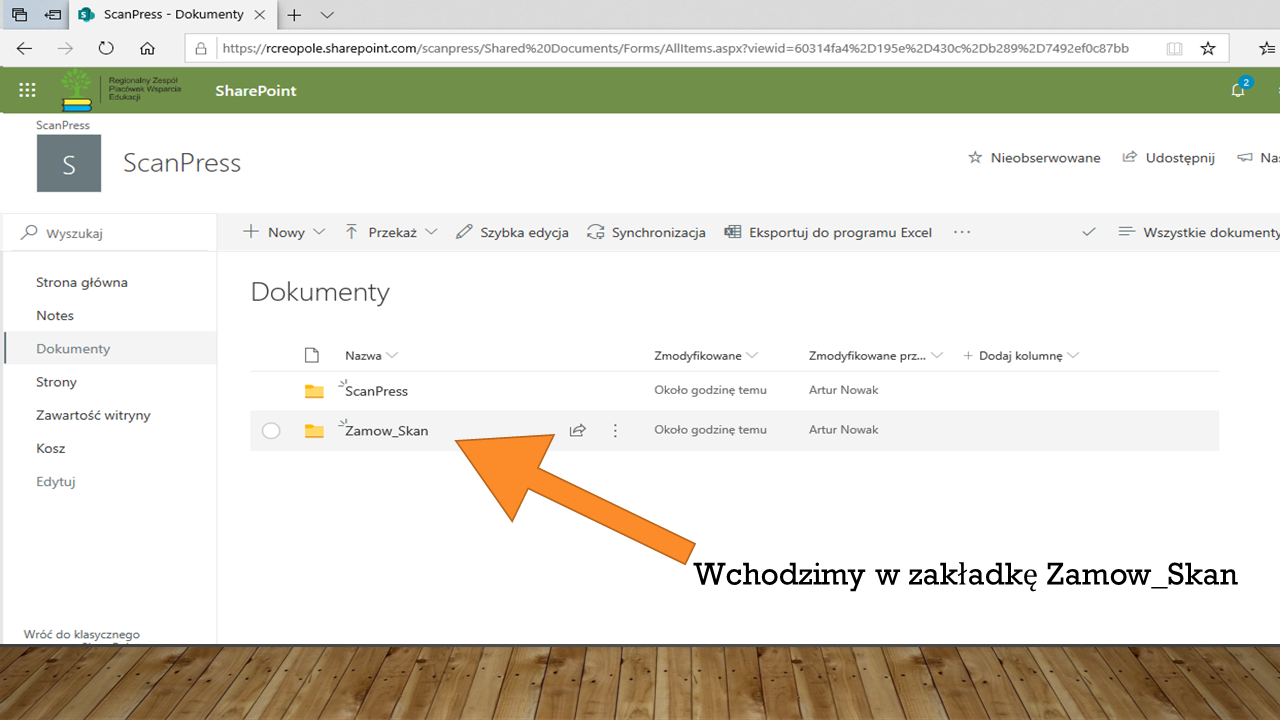
Task: Click Dodaj kolumnę add column
Action: [x=1021, y=356]
